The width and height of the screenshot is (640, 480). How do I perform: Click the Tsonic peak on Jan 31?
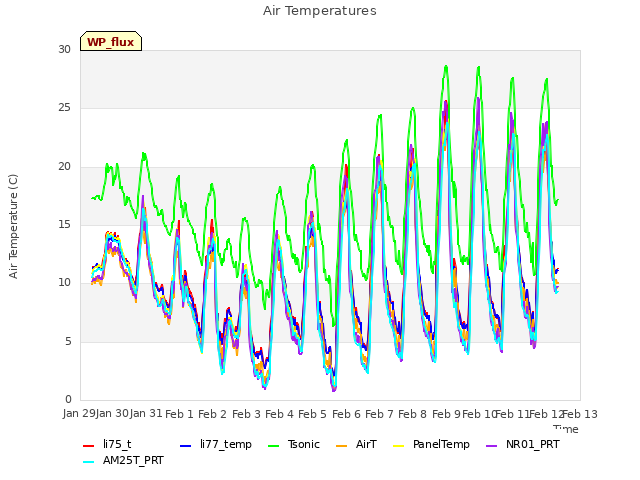pos(144,153)
